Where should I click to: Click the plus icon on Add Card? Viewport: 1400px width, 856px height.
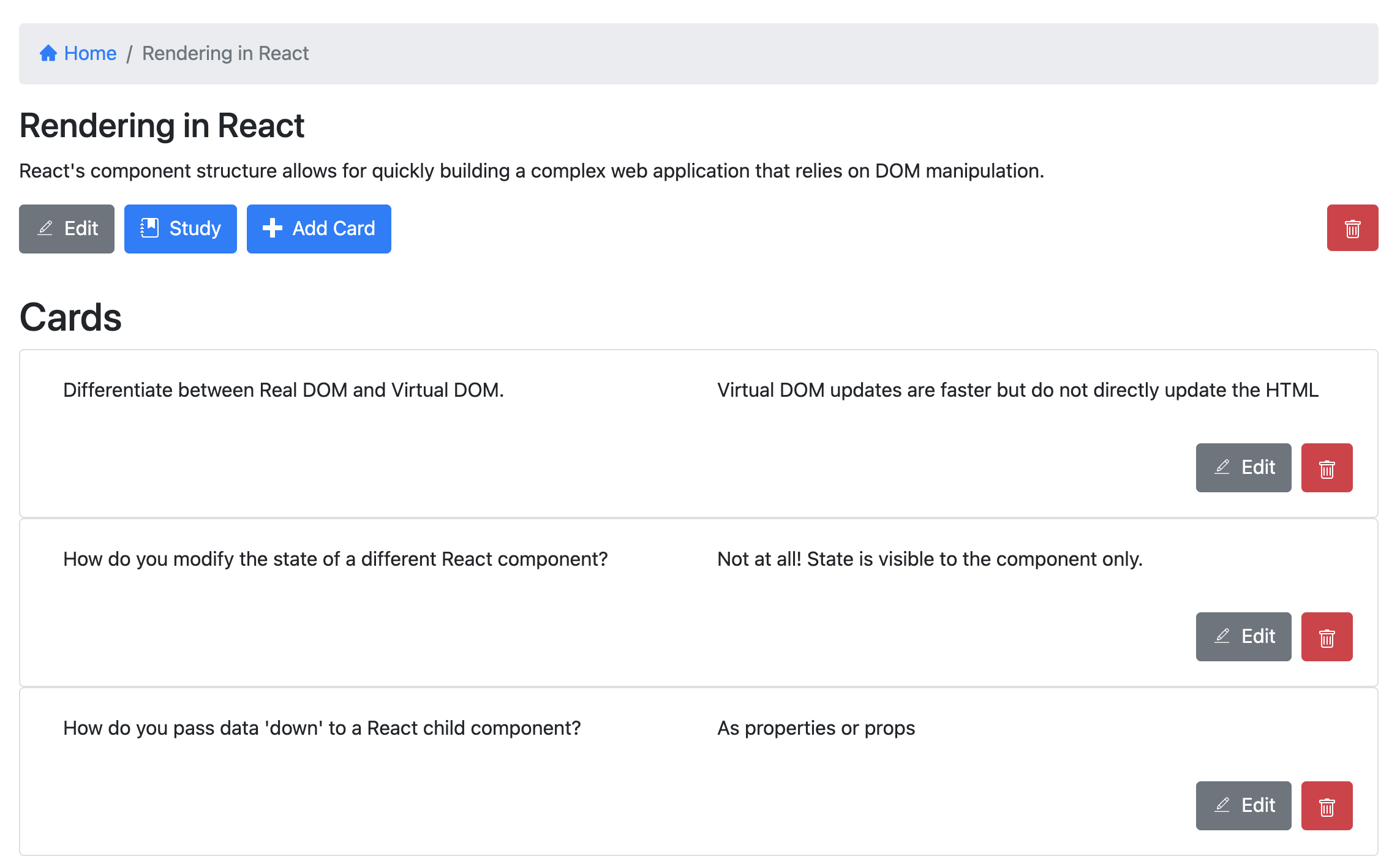pyautogui.click(x=272, y=228)
